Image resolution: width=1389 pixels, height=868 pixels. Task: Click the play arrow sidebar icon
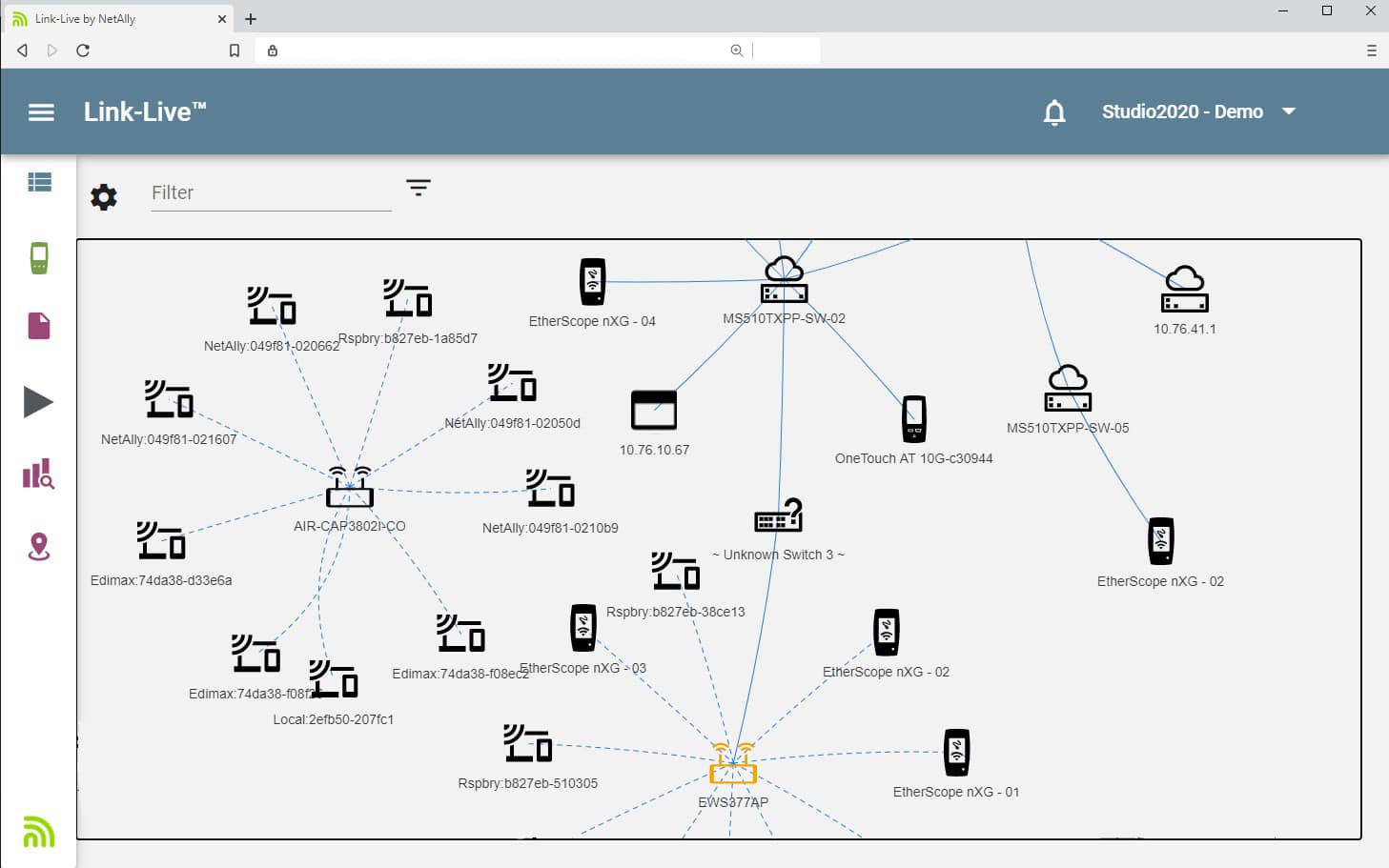click(x=38, y=402)
